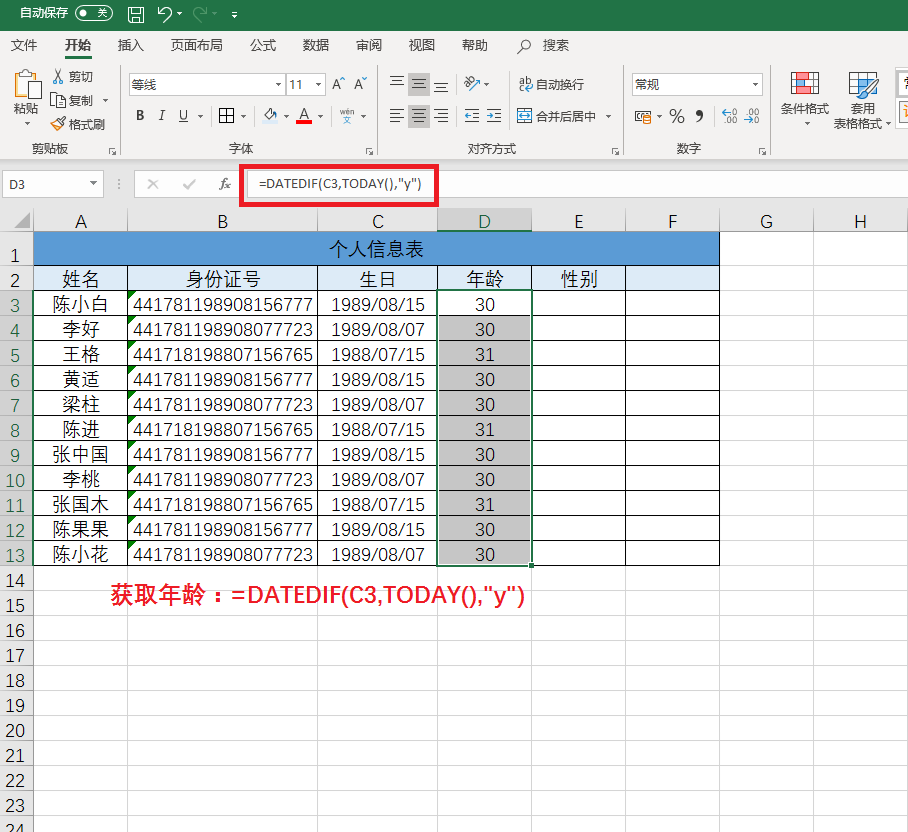
Task: Click the formula bar enter checkmark
Action: point(189,184)
